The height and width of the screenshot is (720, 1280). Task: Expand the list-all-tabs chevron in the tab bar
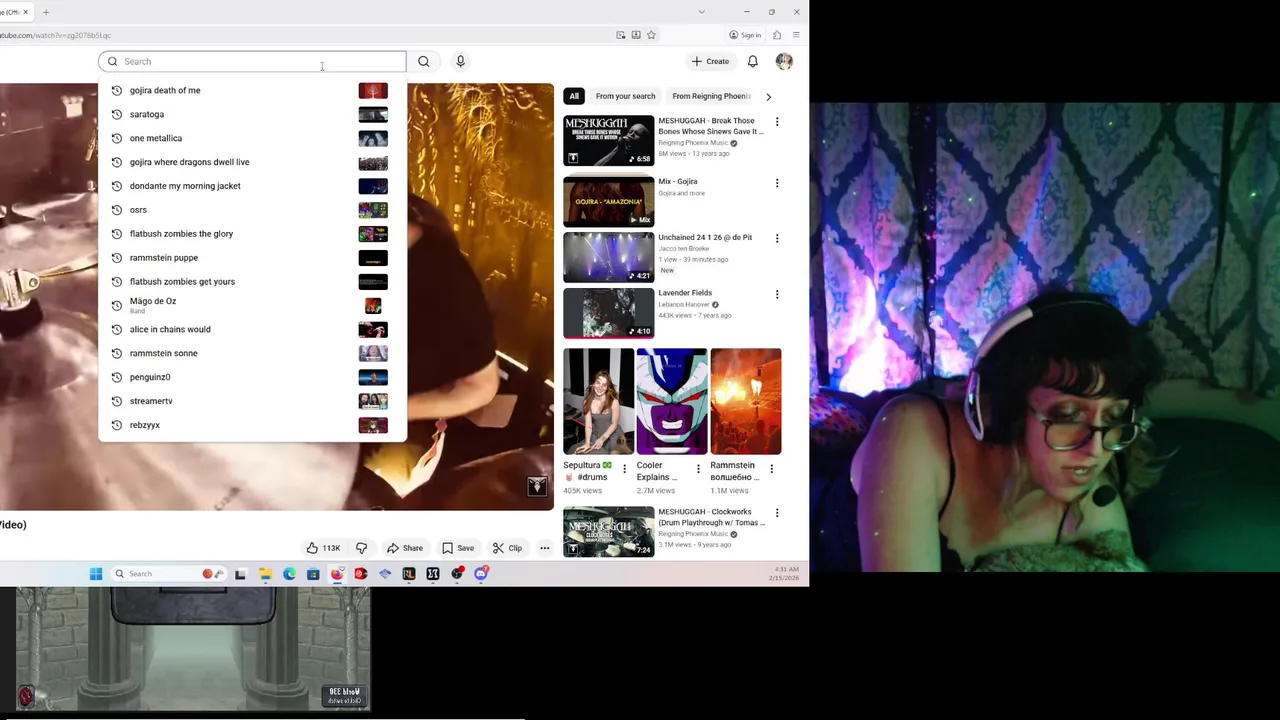(701, 12)
